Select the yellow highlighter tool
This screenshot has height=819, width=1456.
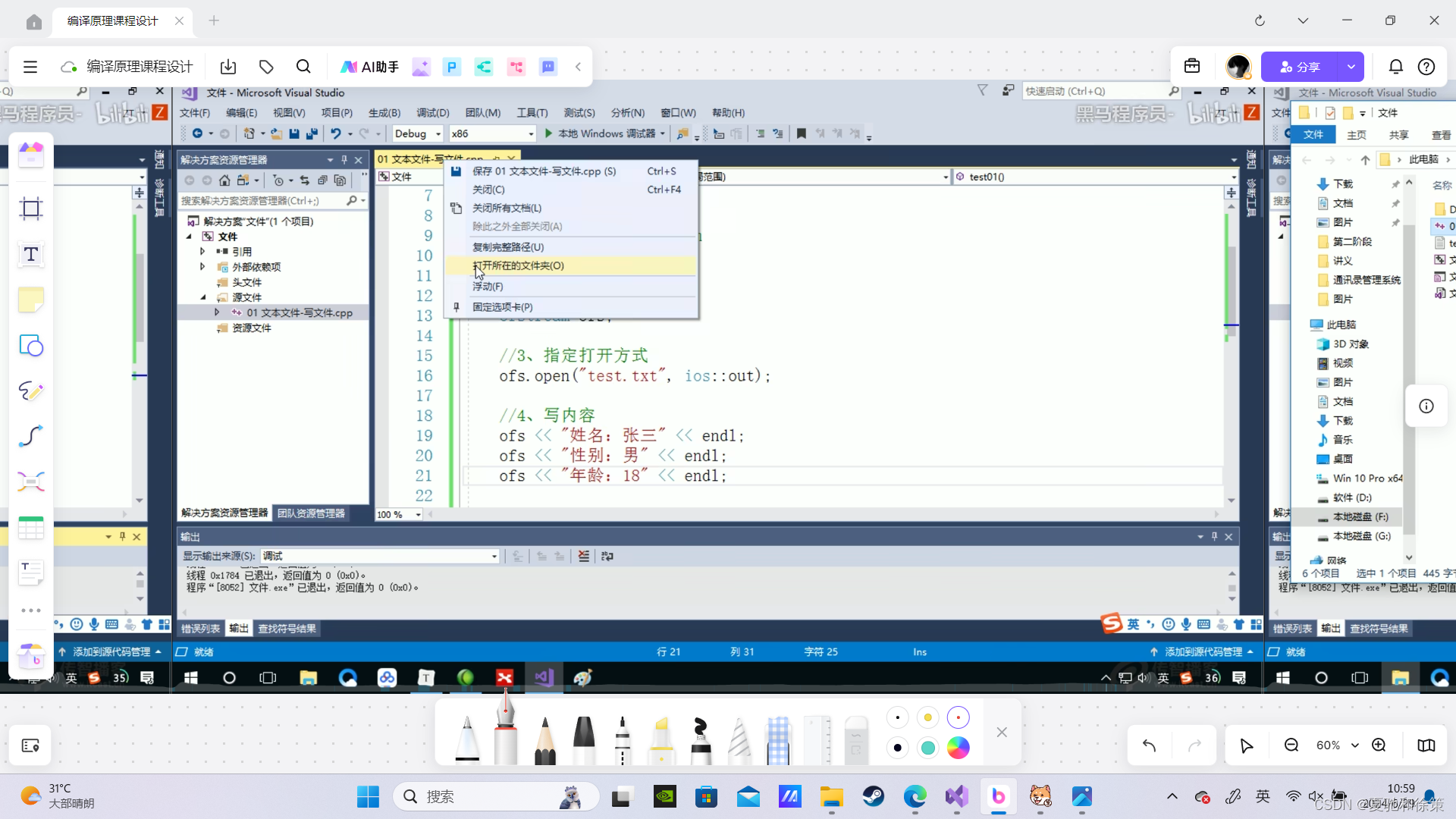coord(661,740)
